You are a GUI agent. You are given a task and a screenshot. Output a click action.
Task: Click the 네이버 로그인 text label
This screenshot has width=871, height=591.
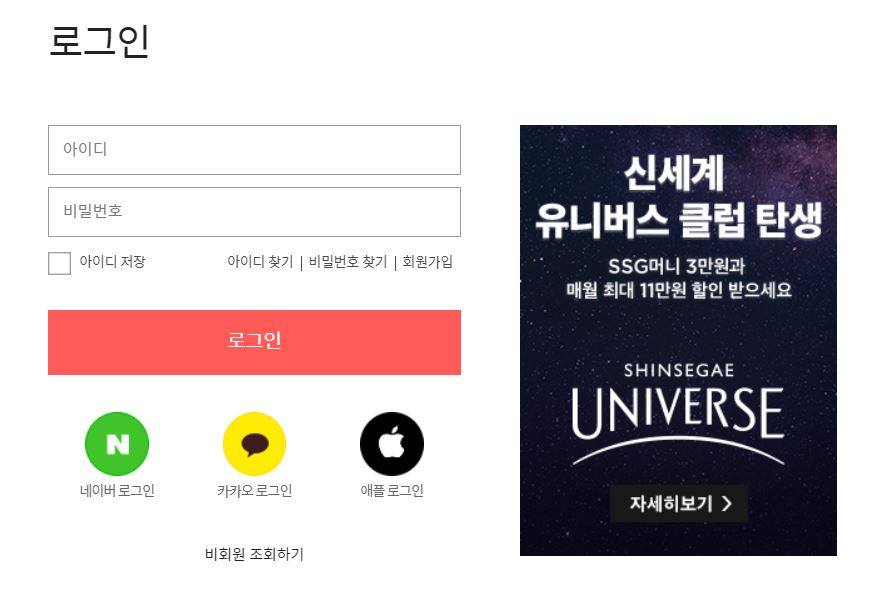point(117,490)
